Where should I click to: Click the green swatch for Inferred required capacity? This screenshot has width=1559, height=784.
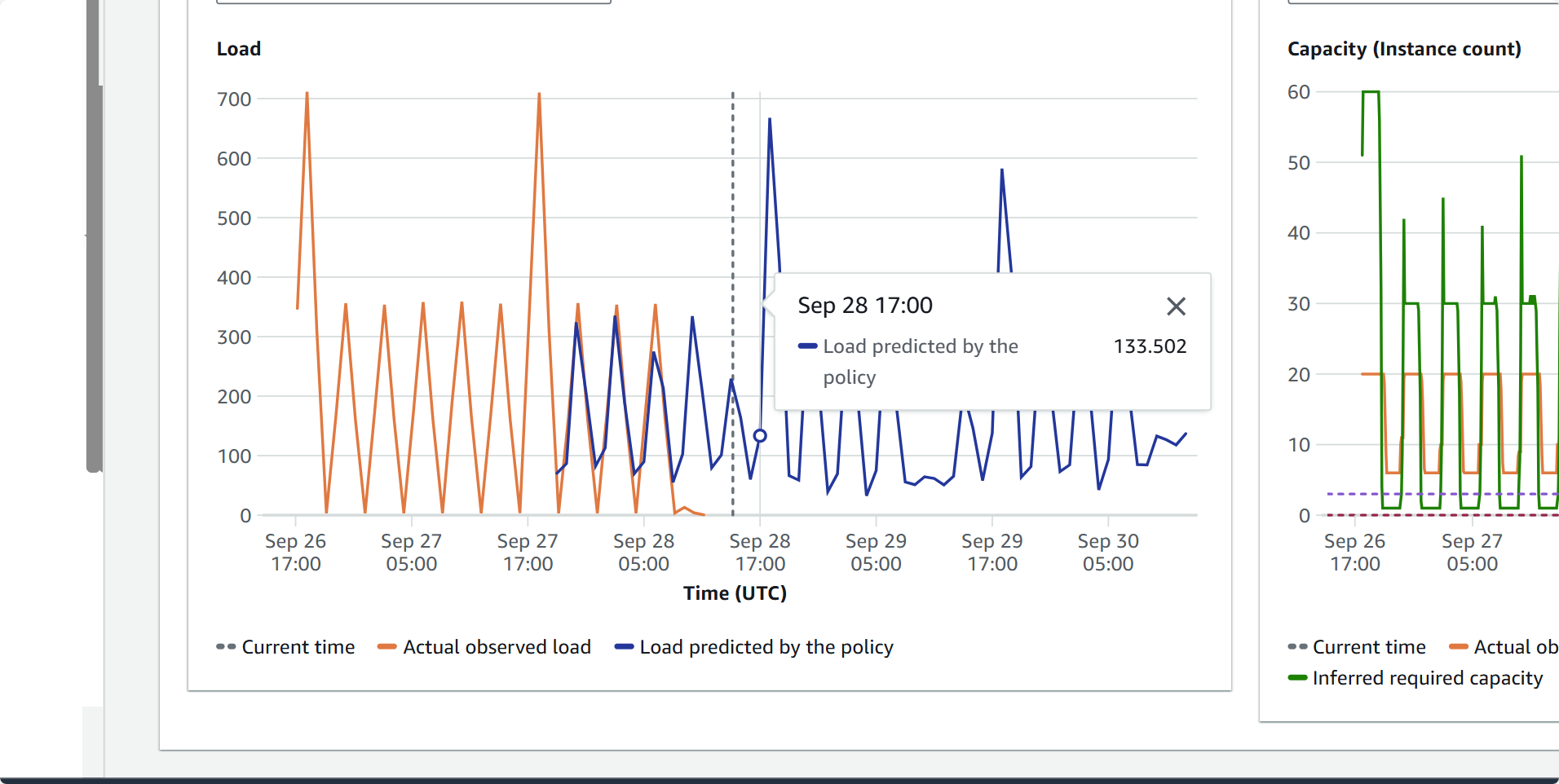coord(1297,678)
